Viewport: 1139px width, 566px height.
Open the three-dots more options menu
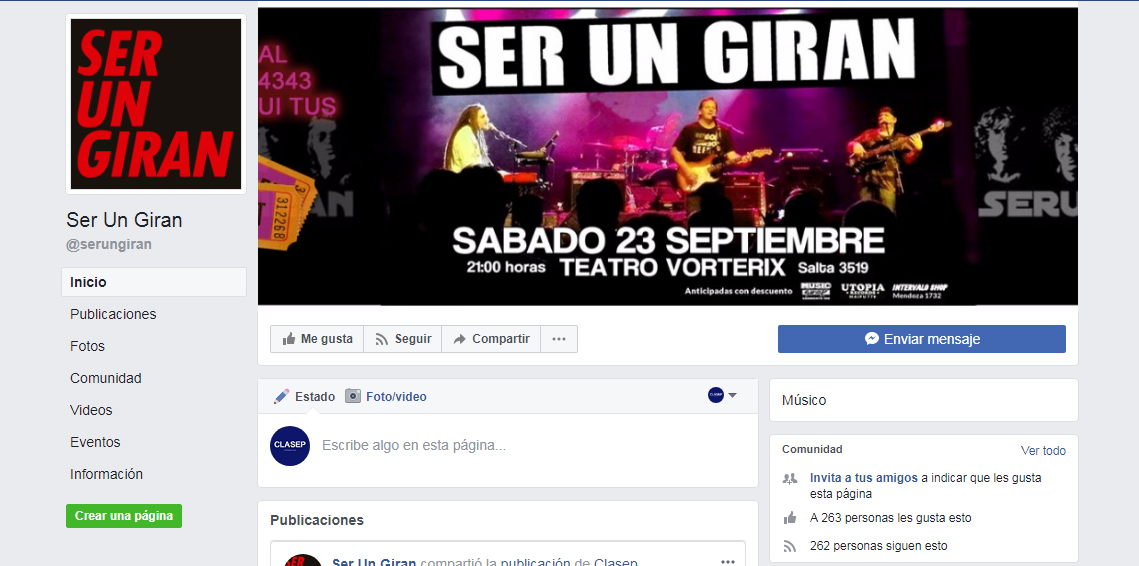(x=559, y=339)
